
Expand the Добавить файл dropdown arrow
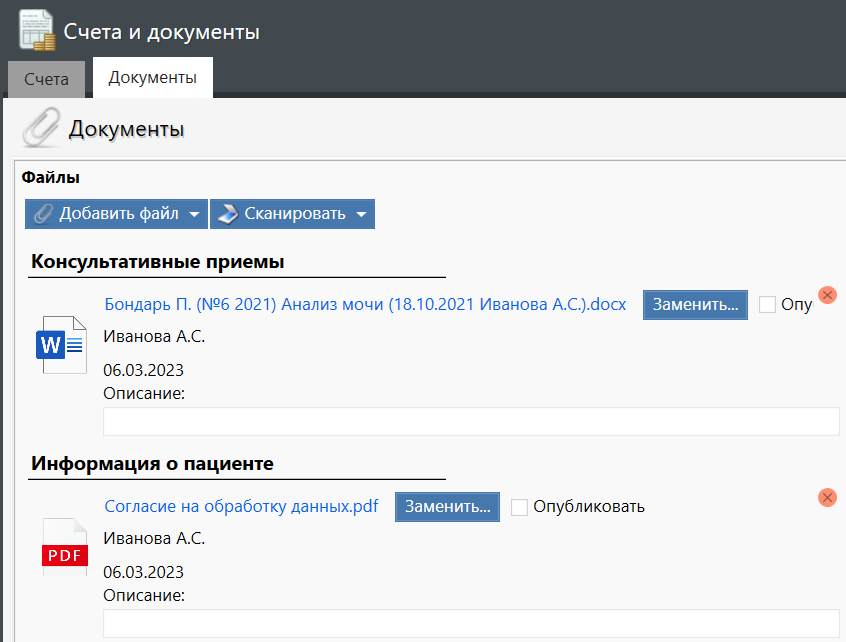194,214
